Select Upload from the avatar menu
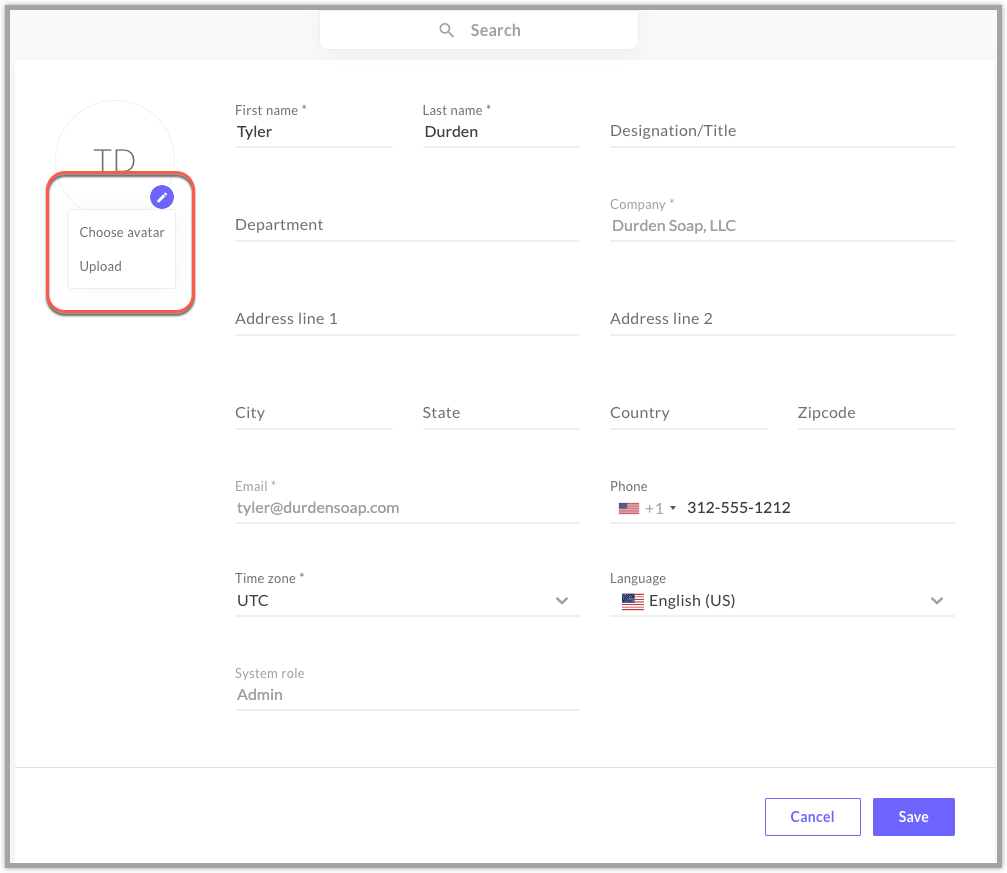Viewport: 1007px width, 873px height. click(x=101, y=266)
